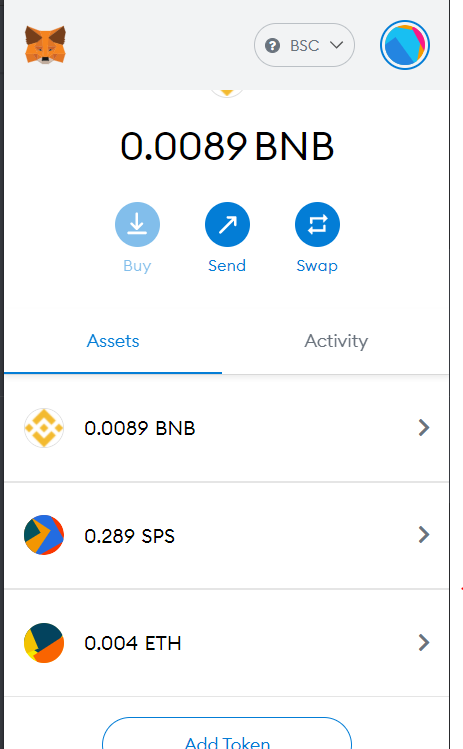Open the BSC network selector dropdown
This screenshot has height=749, width=463.
pyautogui.click(x=304, y=45)
